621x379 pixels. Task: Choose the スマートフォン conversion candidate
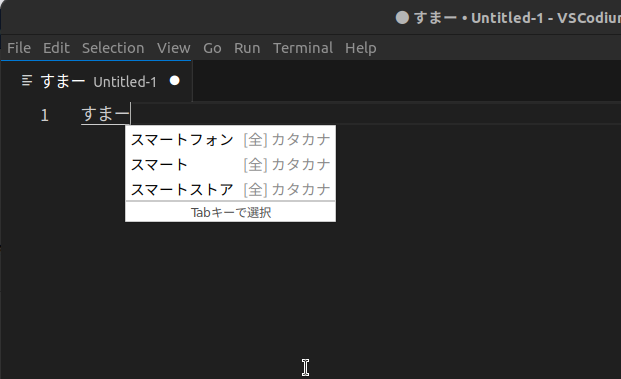click(x=230, y=140)
